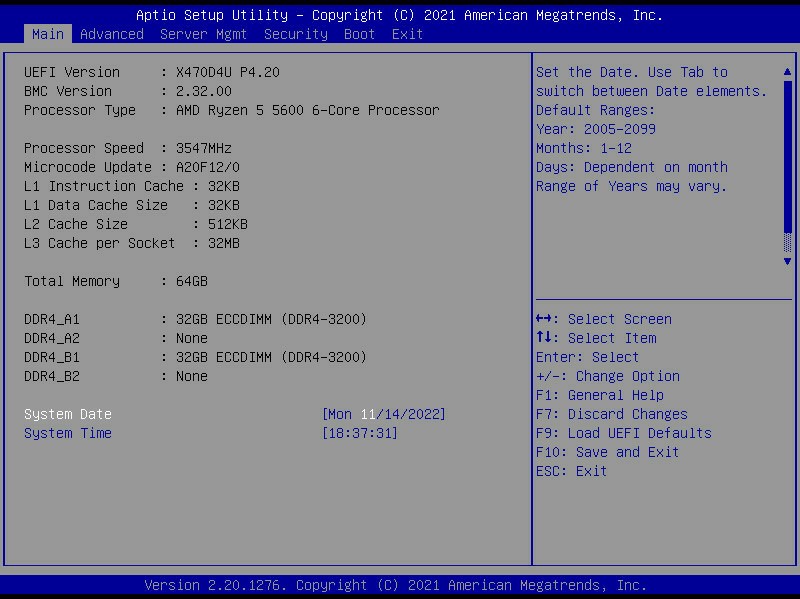Click F9: Load UEFI Defaults hint
Screen dimensions: 800x599
pyautogui.click(x=623, y=433)
